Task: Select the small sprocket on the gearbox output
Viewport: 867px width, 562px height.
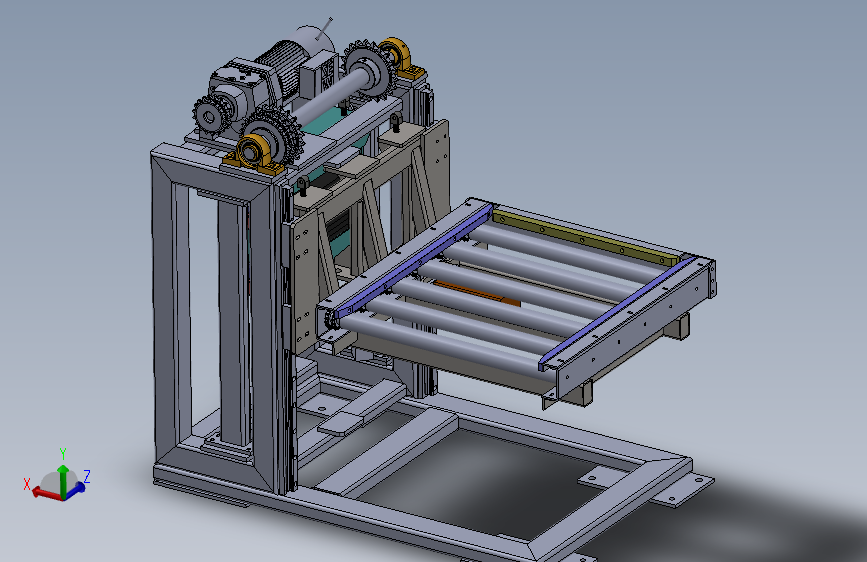Action: pyautogui.click(x=209, y=117)
